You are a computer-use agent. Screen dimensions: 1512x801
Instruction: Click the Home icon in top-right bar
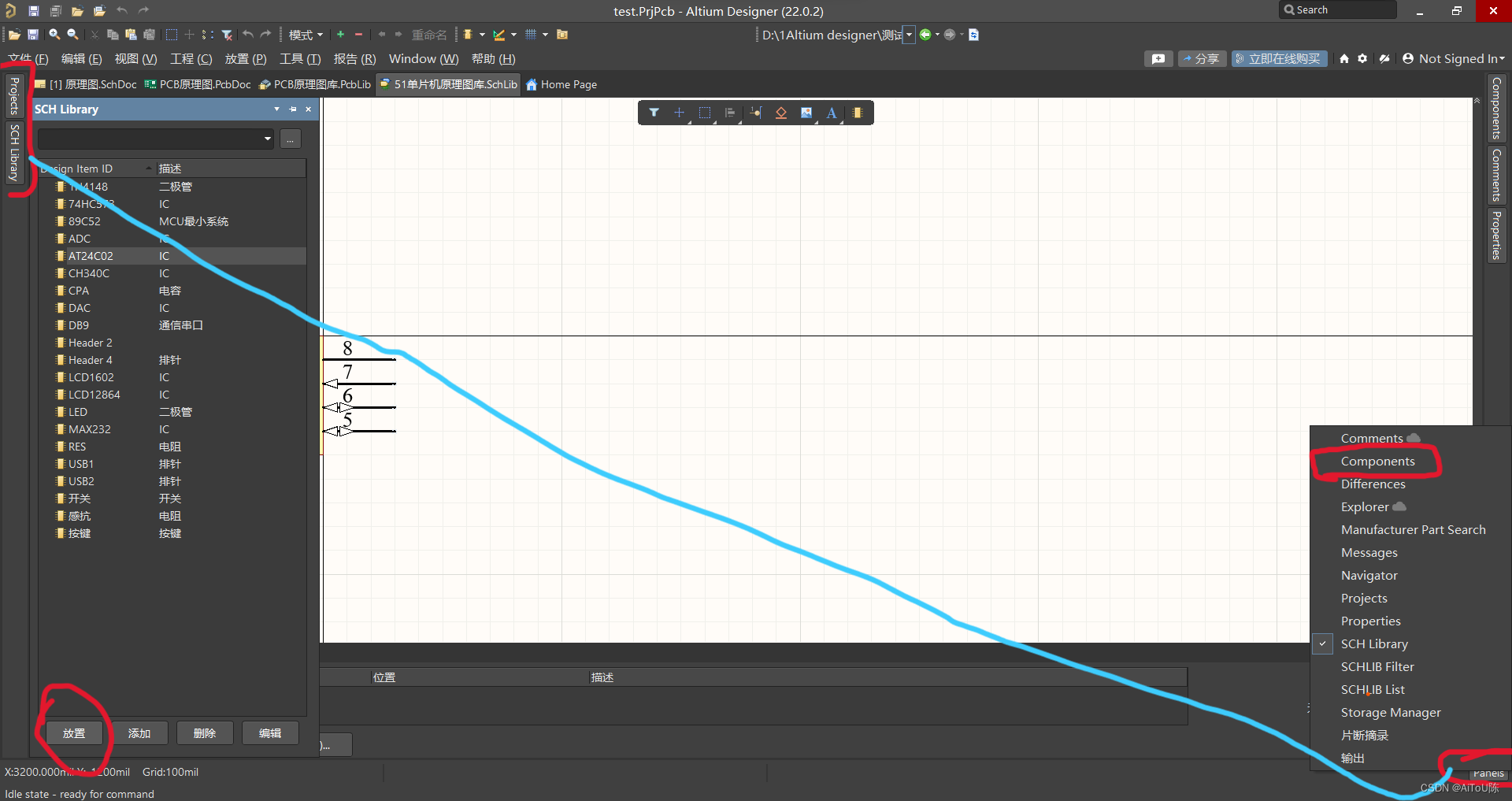coord(1344,59)
